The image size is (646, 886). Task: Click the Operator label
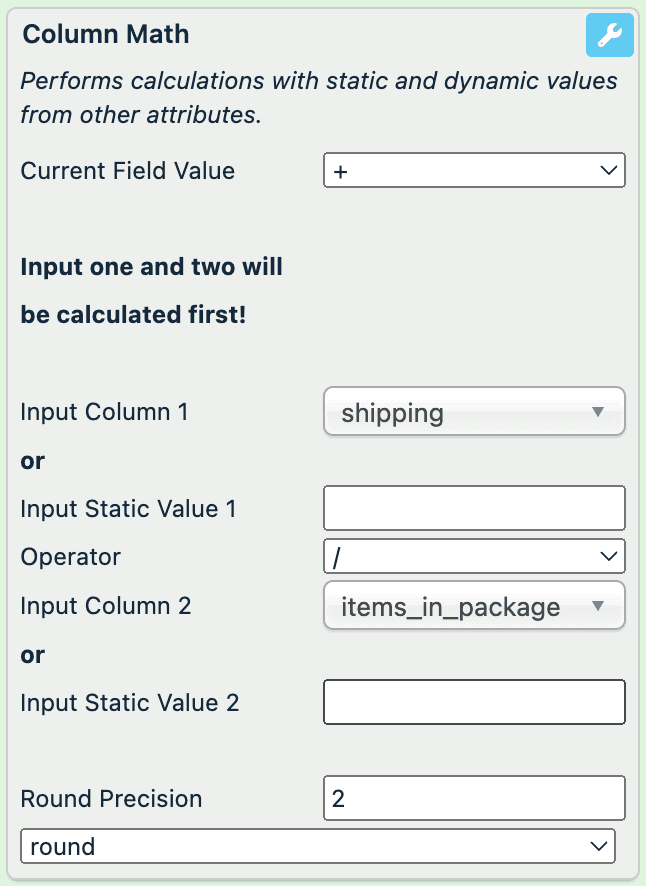pos(71,557)
